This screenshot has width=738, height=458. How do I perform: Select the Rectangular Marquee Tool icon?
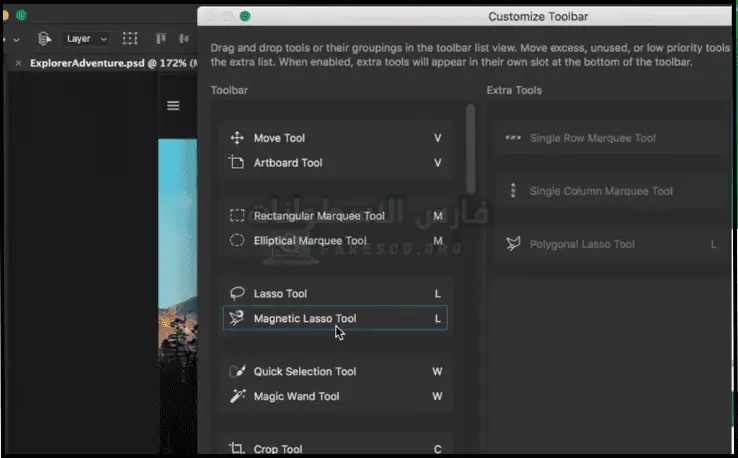pos(237,216)
